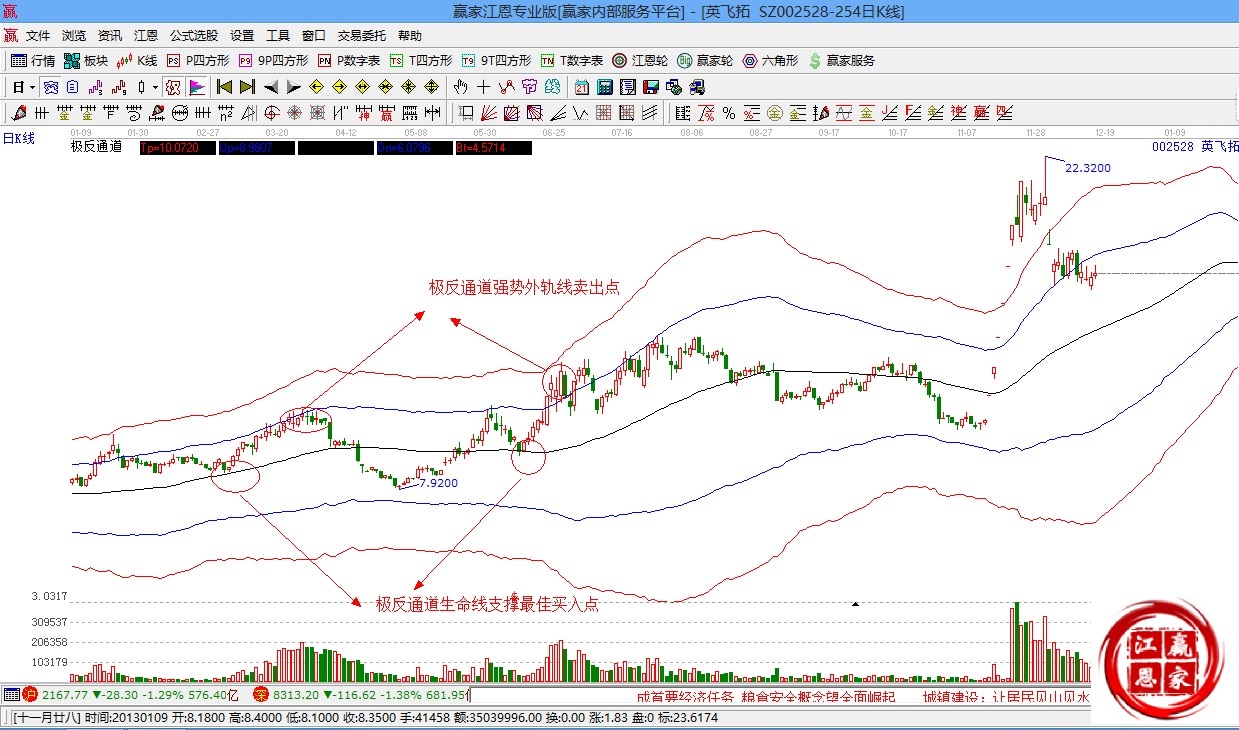
Task: Open the 公式选股 menu
Action: [193, 35]
